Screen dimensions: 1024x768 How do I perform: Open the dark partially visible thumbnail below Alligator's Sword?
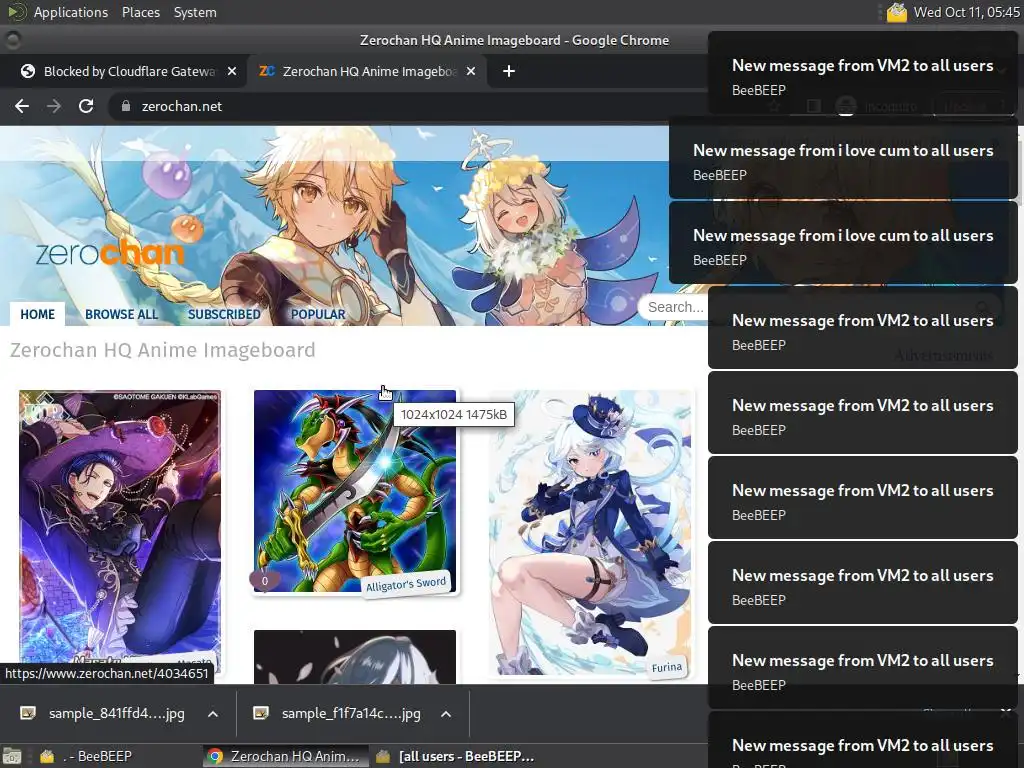click(355, 657)
